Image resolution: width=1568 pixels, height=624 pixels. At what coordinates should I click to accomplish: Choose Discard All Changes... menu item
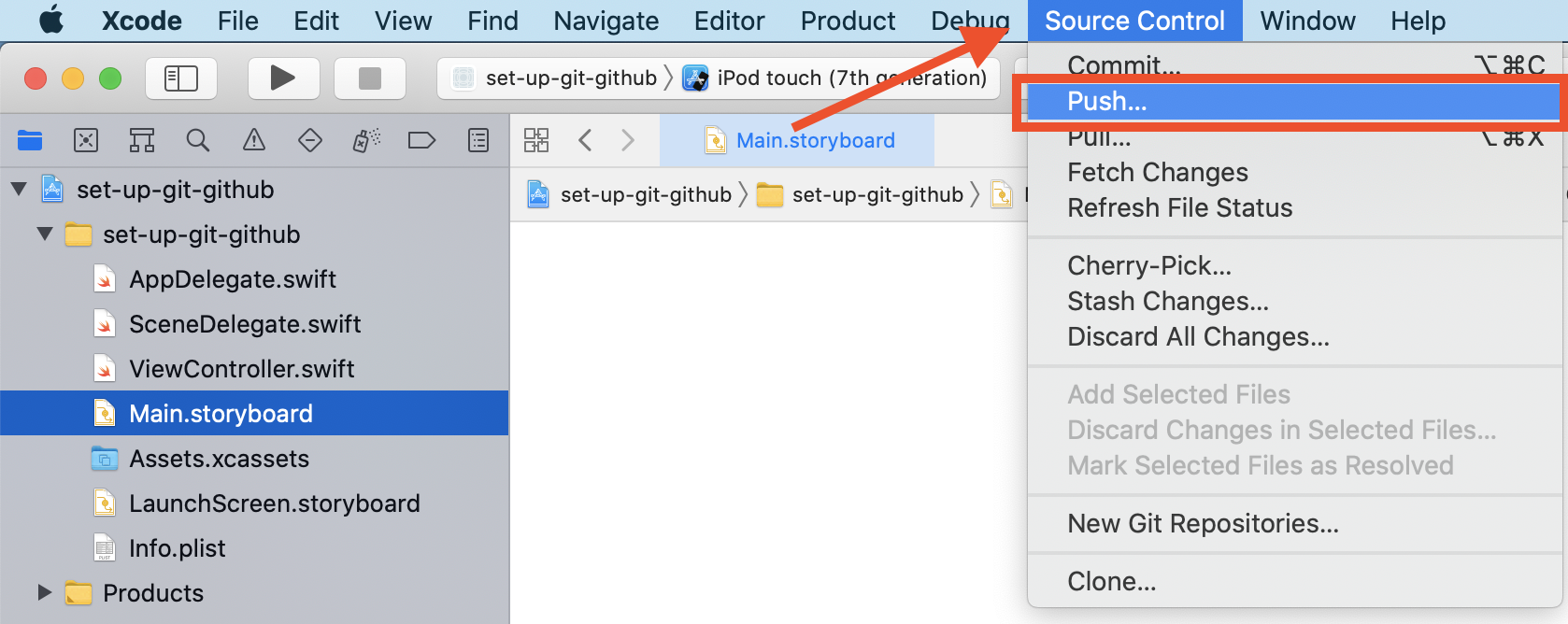tap(1295, 336)
